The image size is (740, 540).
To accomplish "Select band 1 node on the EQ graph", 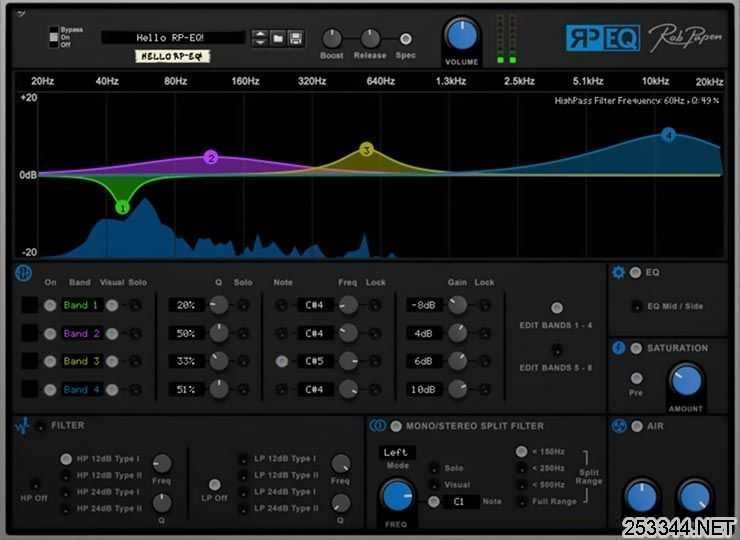I will pos(122,207).
